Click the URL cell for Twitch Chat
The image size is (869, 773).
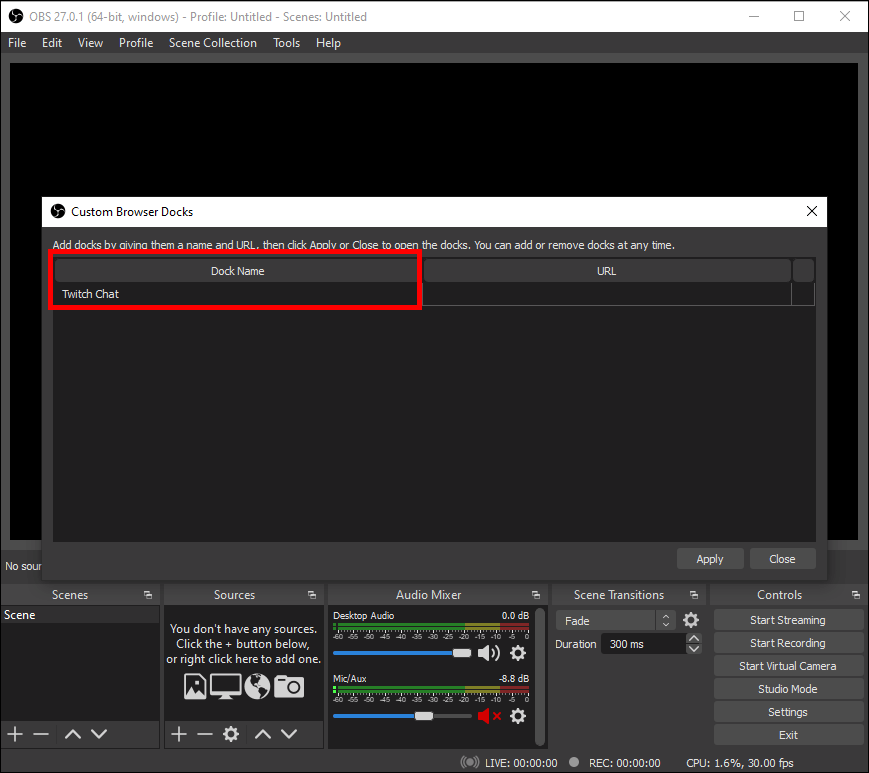click(x=607, y=294)
